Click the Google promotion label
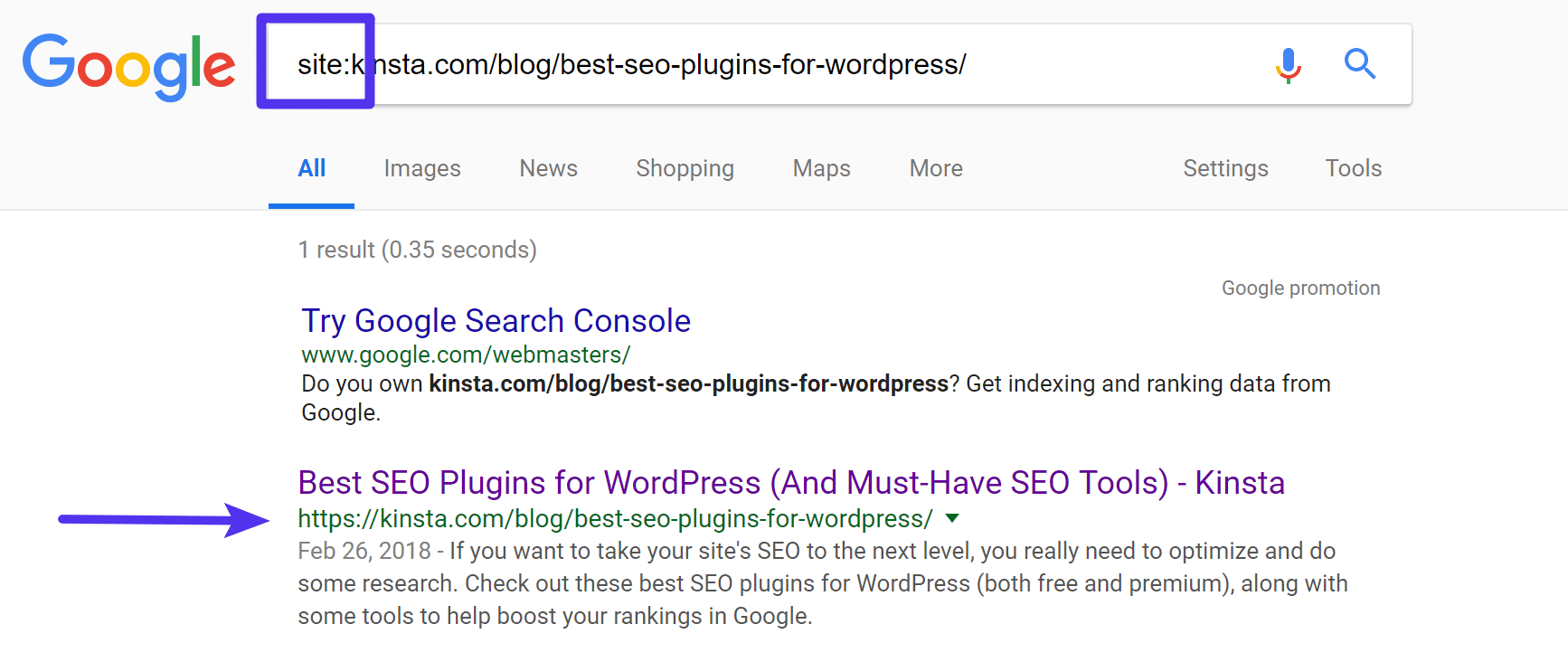 point(1300,287)
